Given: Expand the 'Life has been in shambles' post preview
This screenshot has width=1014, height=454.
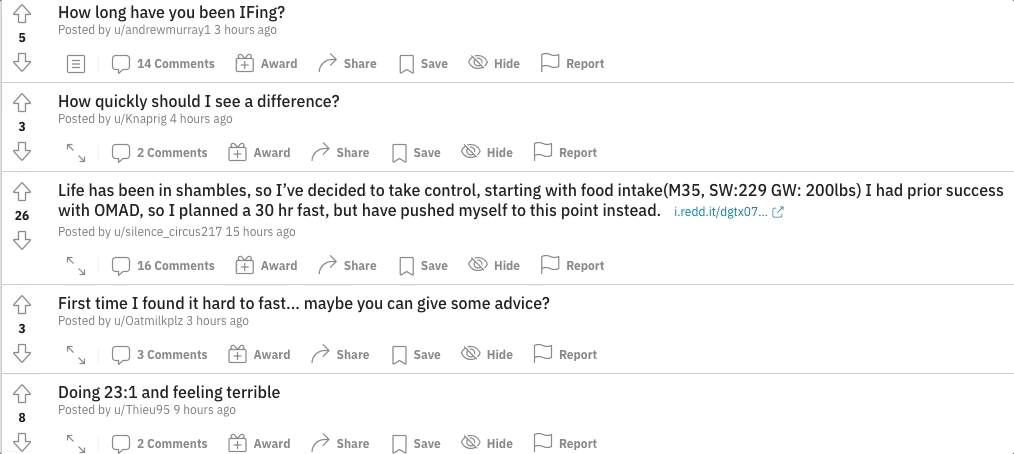Looking at the screenshot, I should click(76, 265).
